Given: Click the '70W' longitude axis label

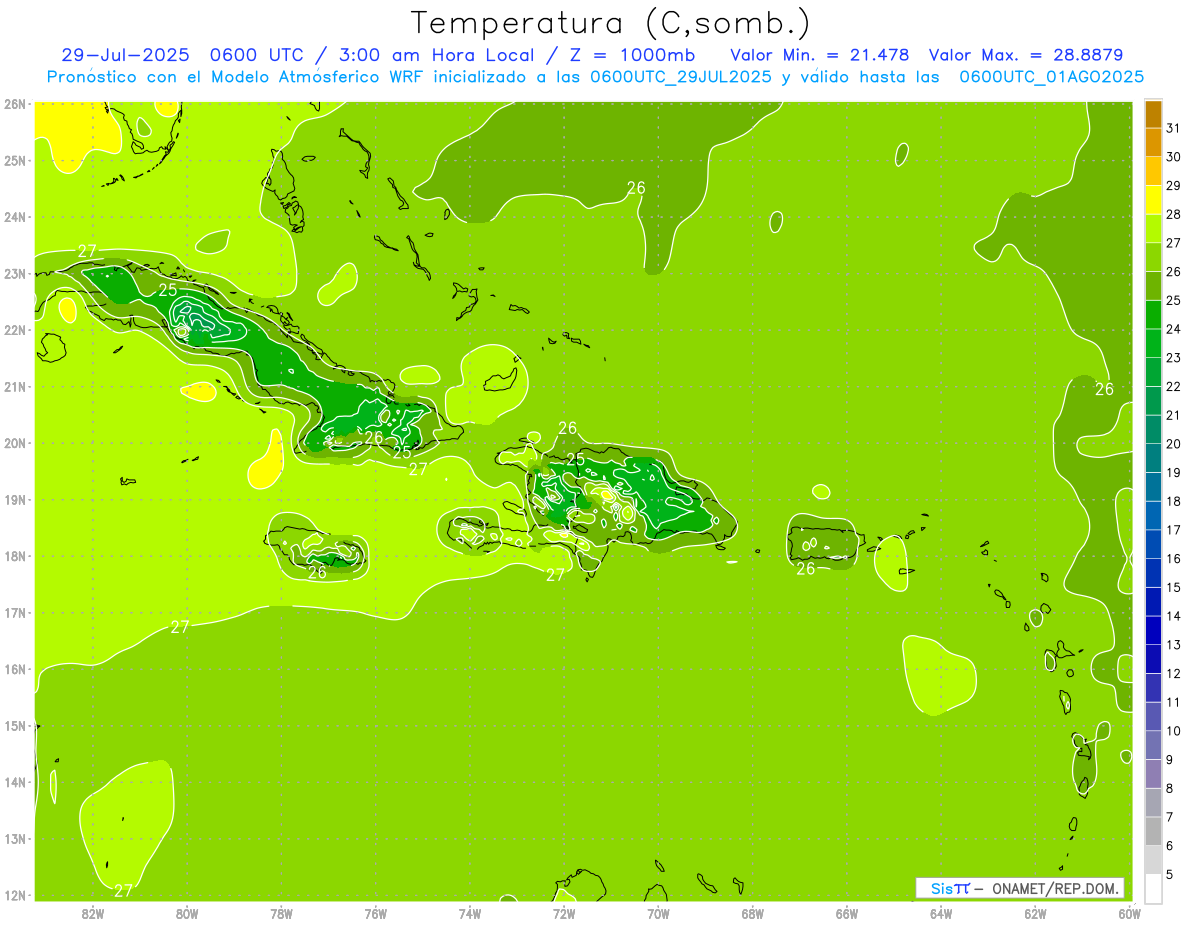Looking at the screenshot, I should point(658,914).
